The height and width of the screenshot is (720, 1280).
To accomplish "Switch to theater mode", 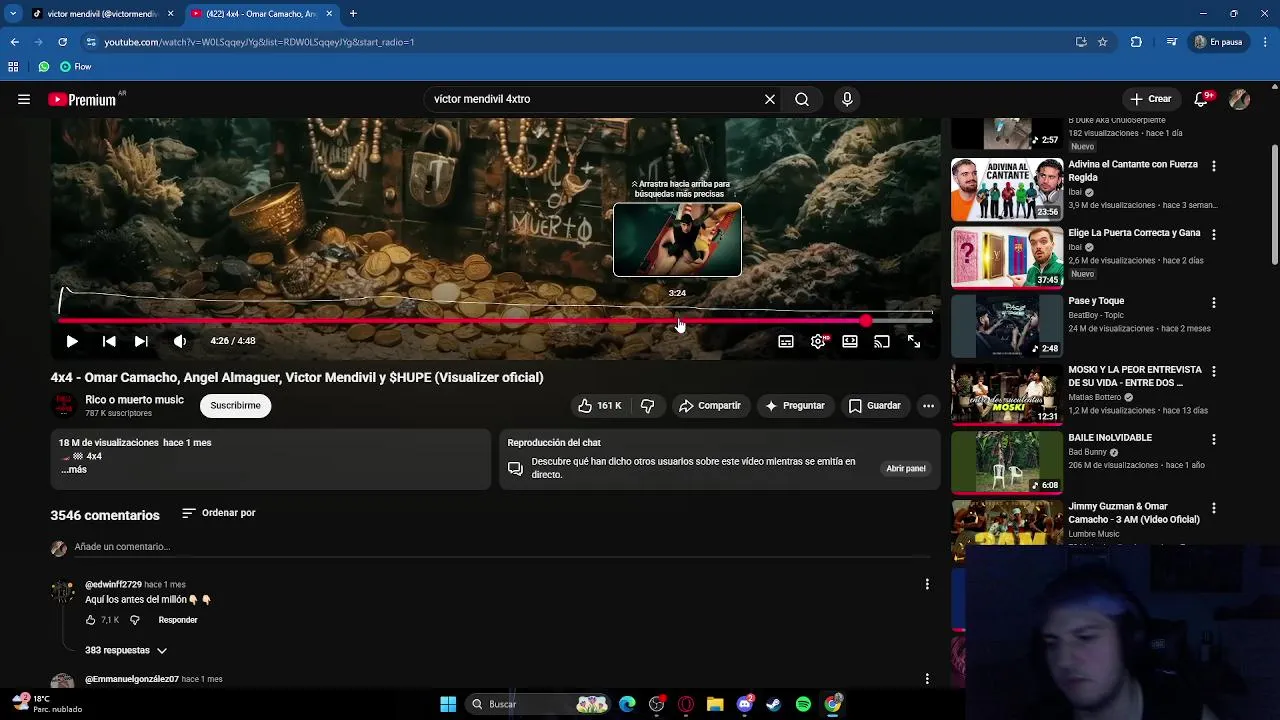I will [x=850, y=342].
